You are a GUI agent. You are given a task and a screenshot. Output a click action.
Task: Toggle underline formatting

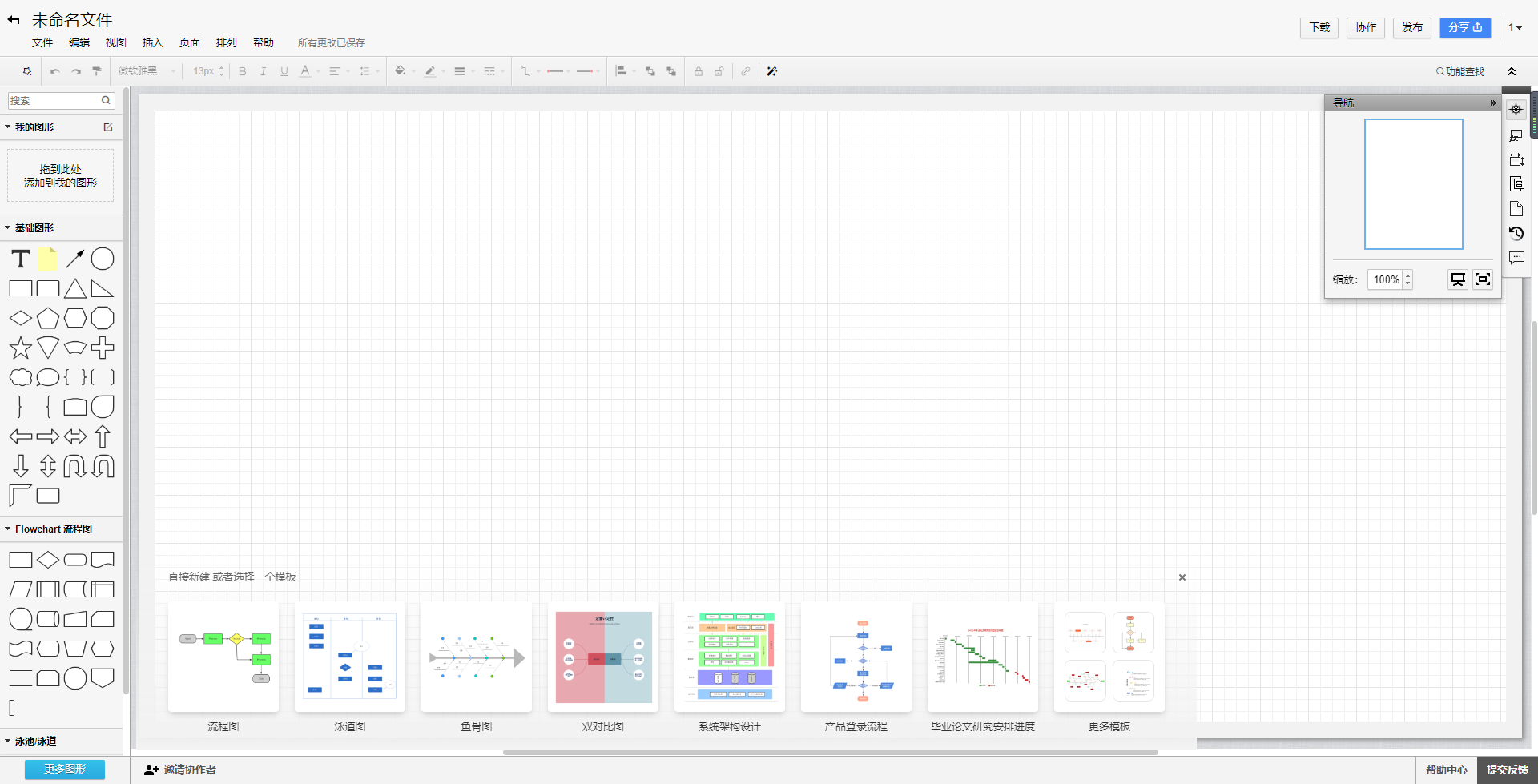[x=284, y=71]
